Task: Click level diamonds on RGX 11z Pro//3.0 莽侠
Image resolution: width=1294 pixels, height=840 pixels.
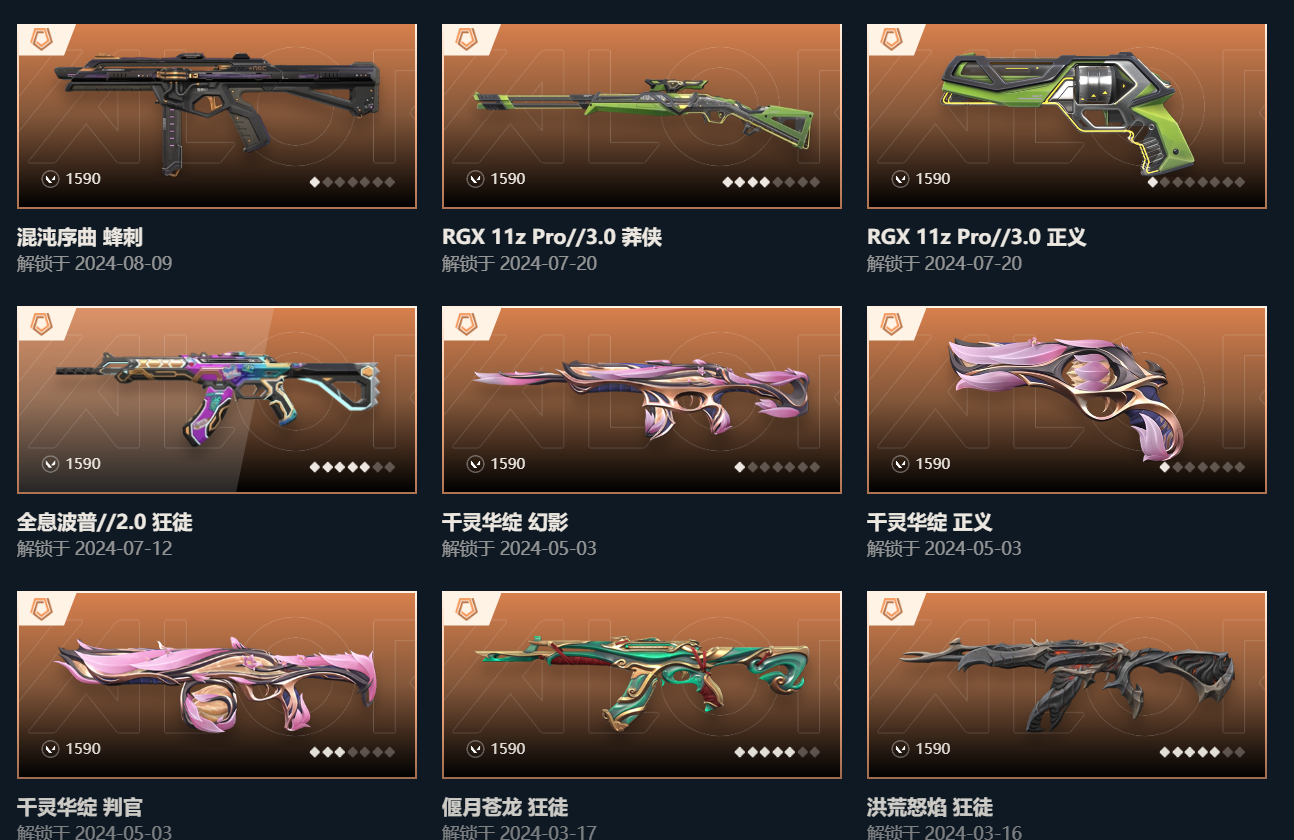Action: tap(771, 182)
